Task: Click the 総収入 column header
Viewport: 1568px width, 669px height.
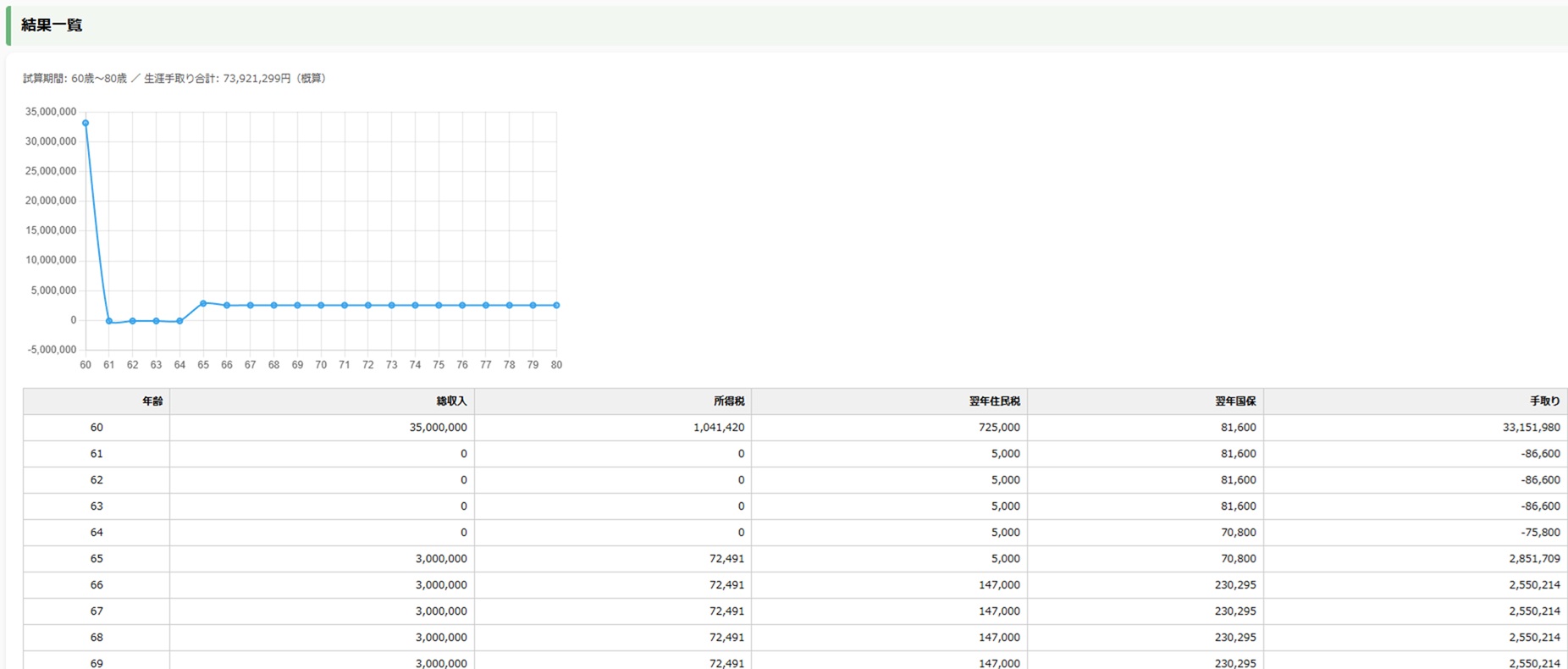Action: [451, 401]
